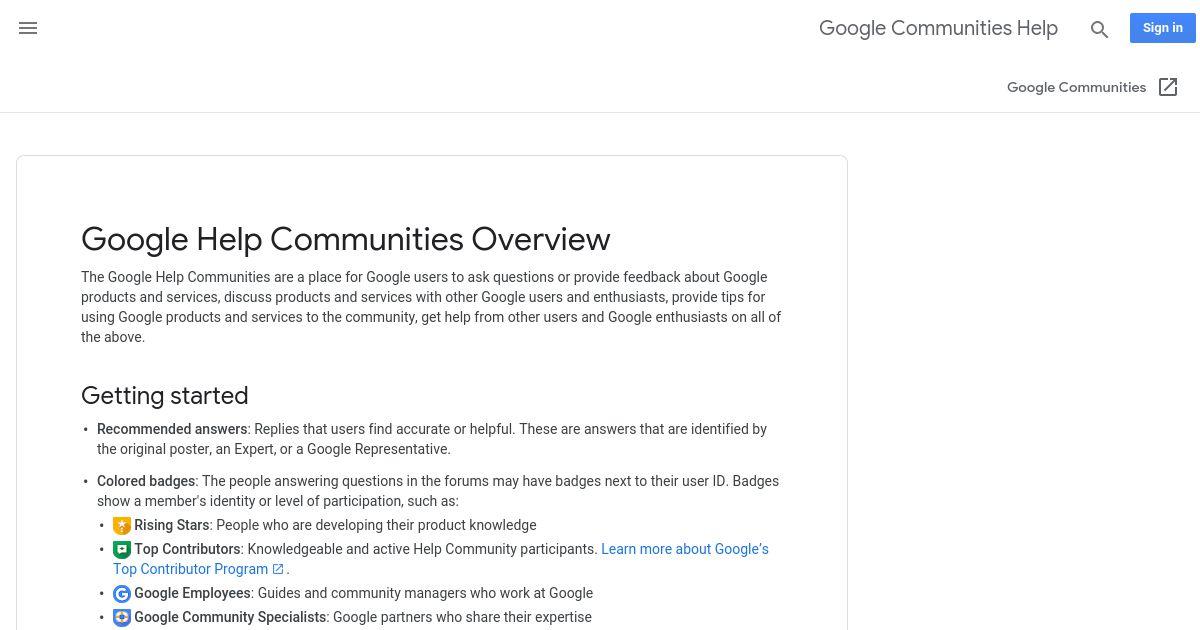The image size is (1200, 630).
Task: Click the Top Contributors green badge icon
Action: tap(122, 550)
